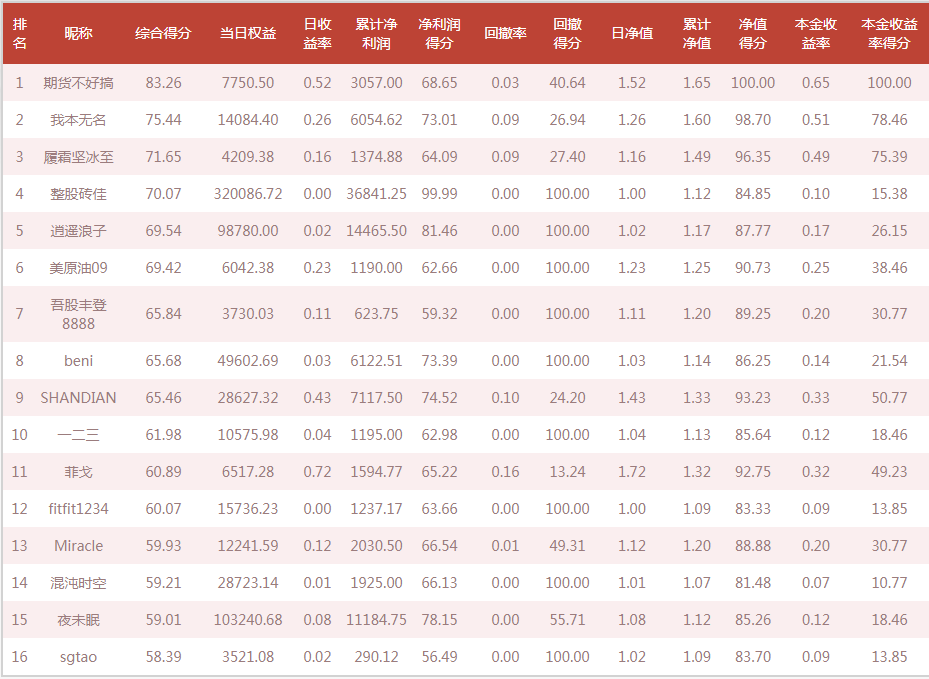Image resolution: width=929 pixels, height=679 pixels.
Task: Select nickname beni
Action: pyautogui.click(x=78, y=361)
